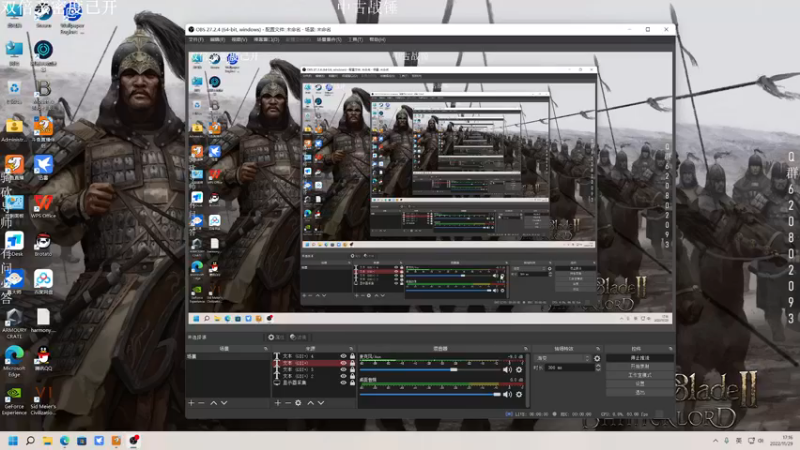This screenshot has height=450, width=800.
Task: Click the 开始录制 Start Recording button
Action: coord(639,367)
